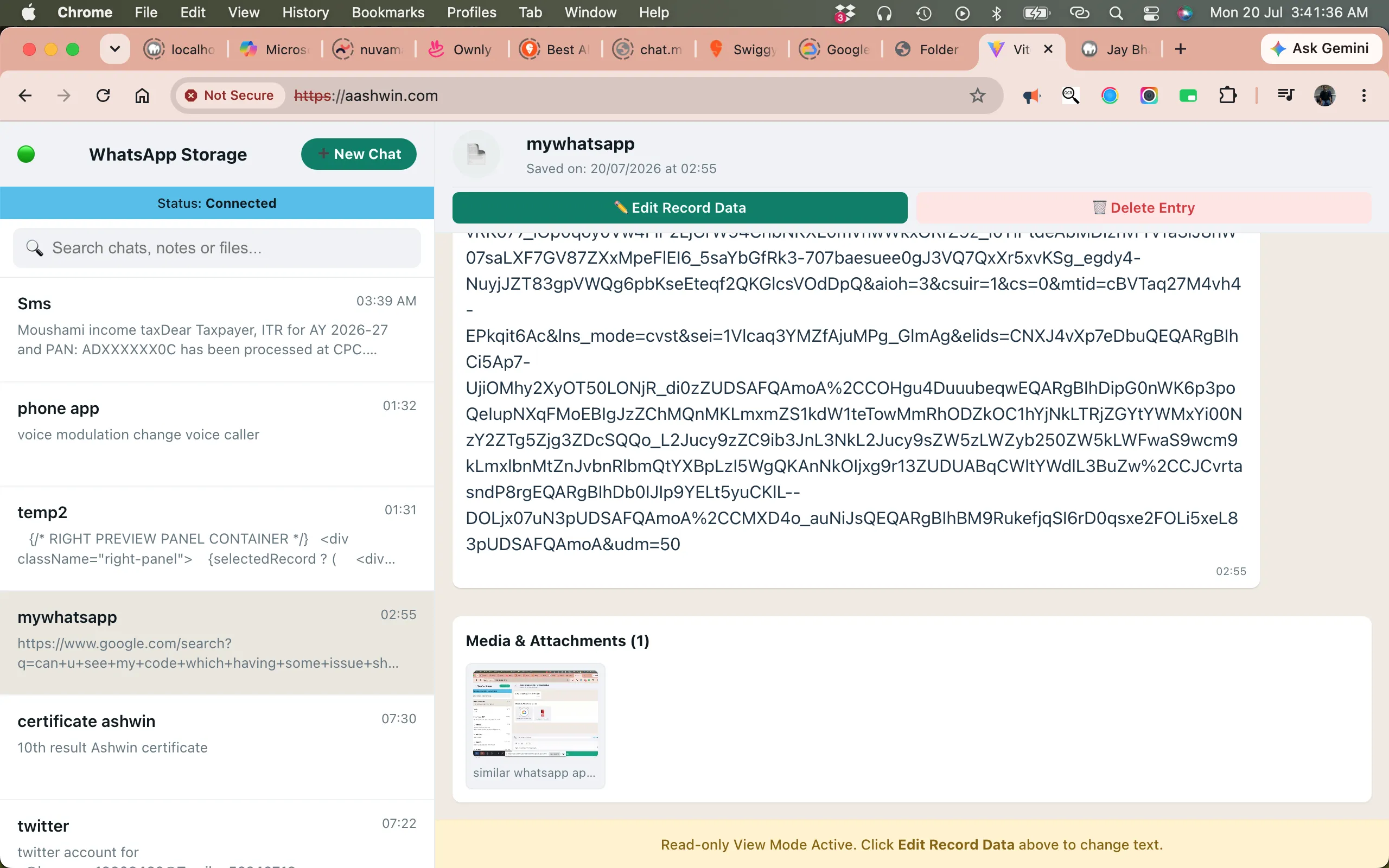
Task: Click the headphones menu bar icon
Action: click(884, 12)
